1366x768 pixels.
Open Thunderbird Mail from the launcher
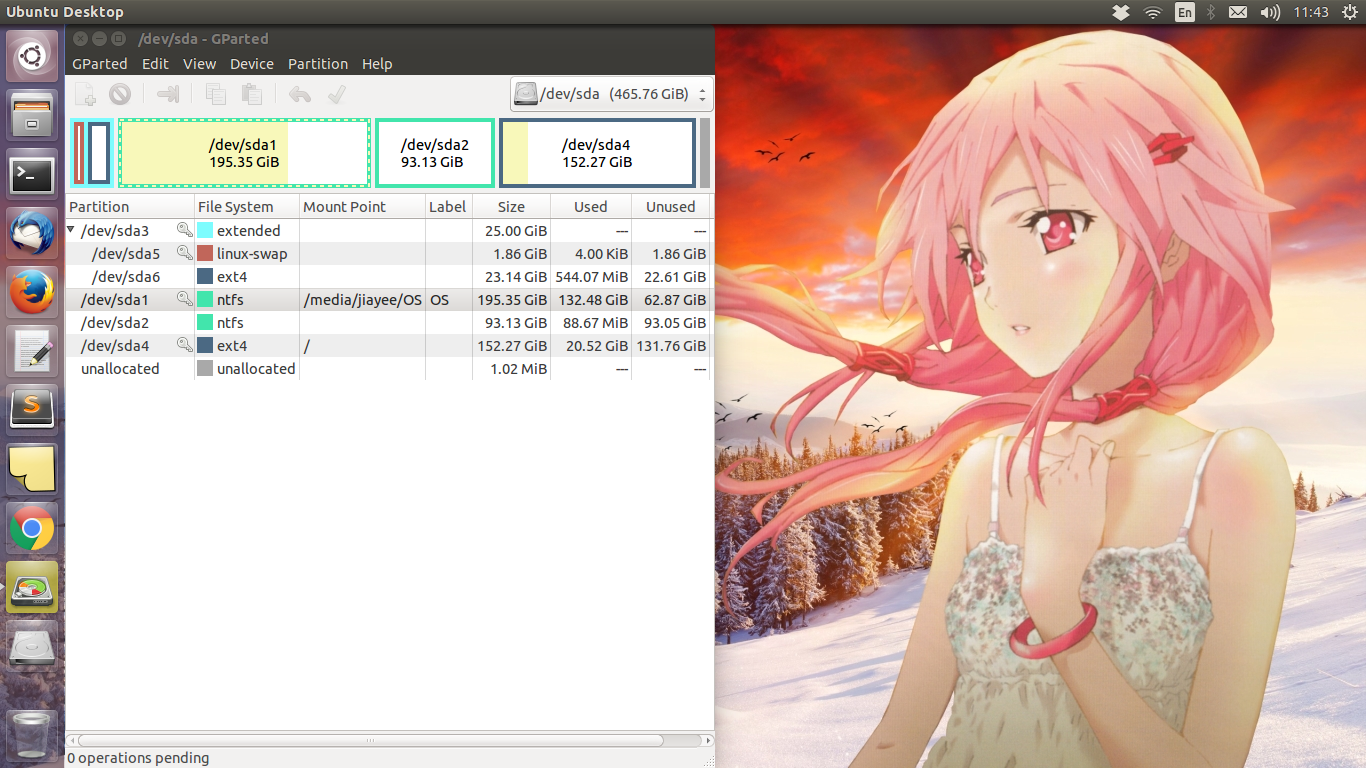pos(32,235)
